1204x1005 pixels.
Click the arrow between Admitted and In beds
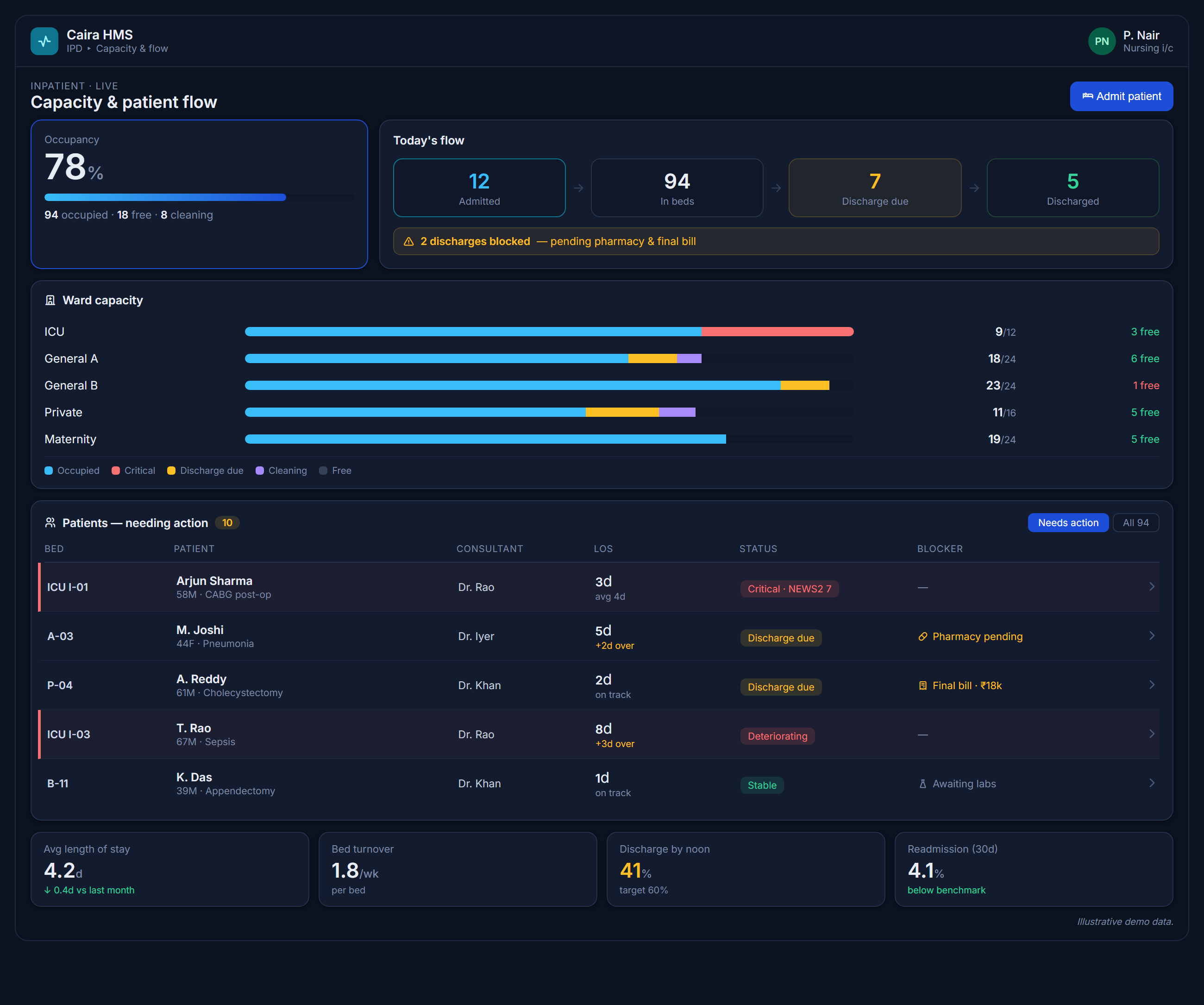pos(578,188)
